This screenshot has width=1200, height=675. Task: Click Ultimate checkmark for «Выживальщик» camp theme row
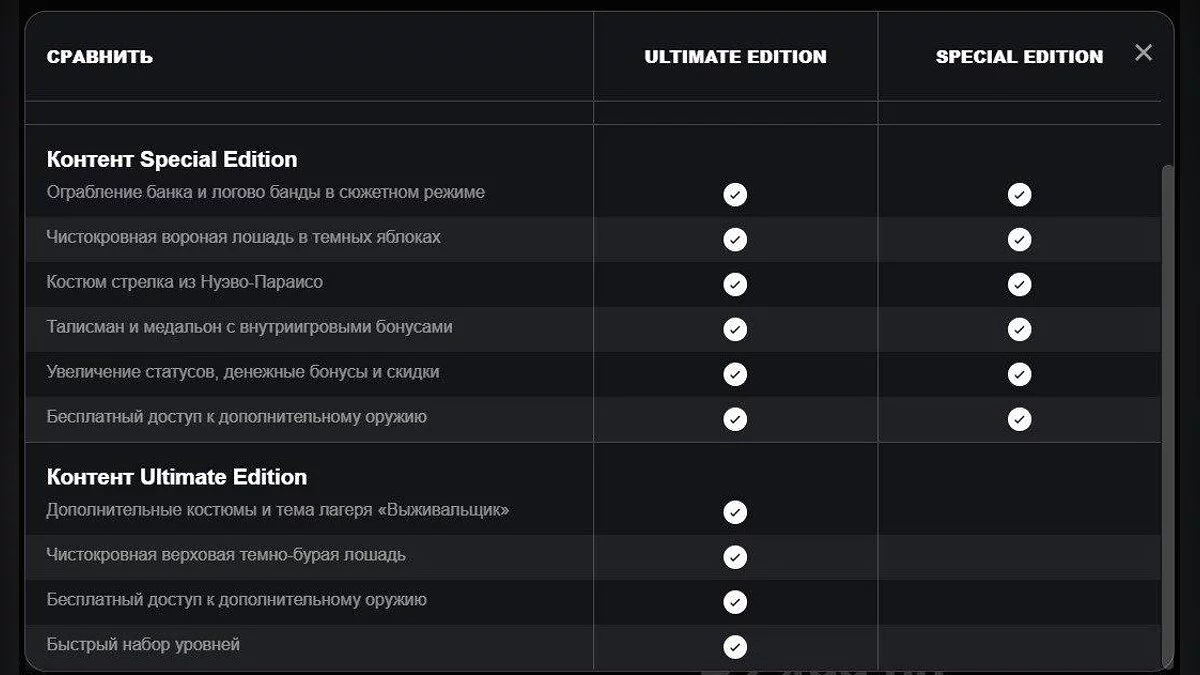point(735,512)
